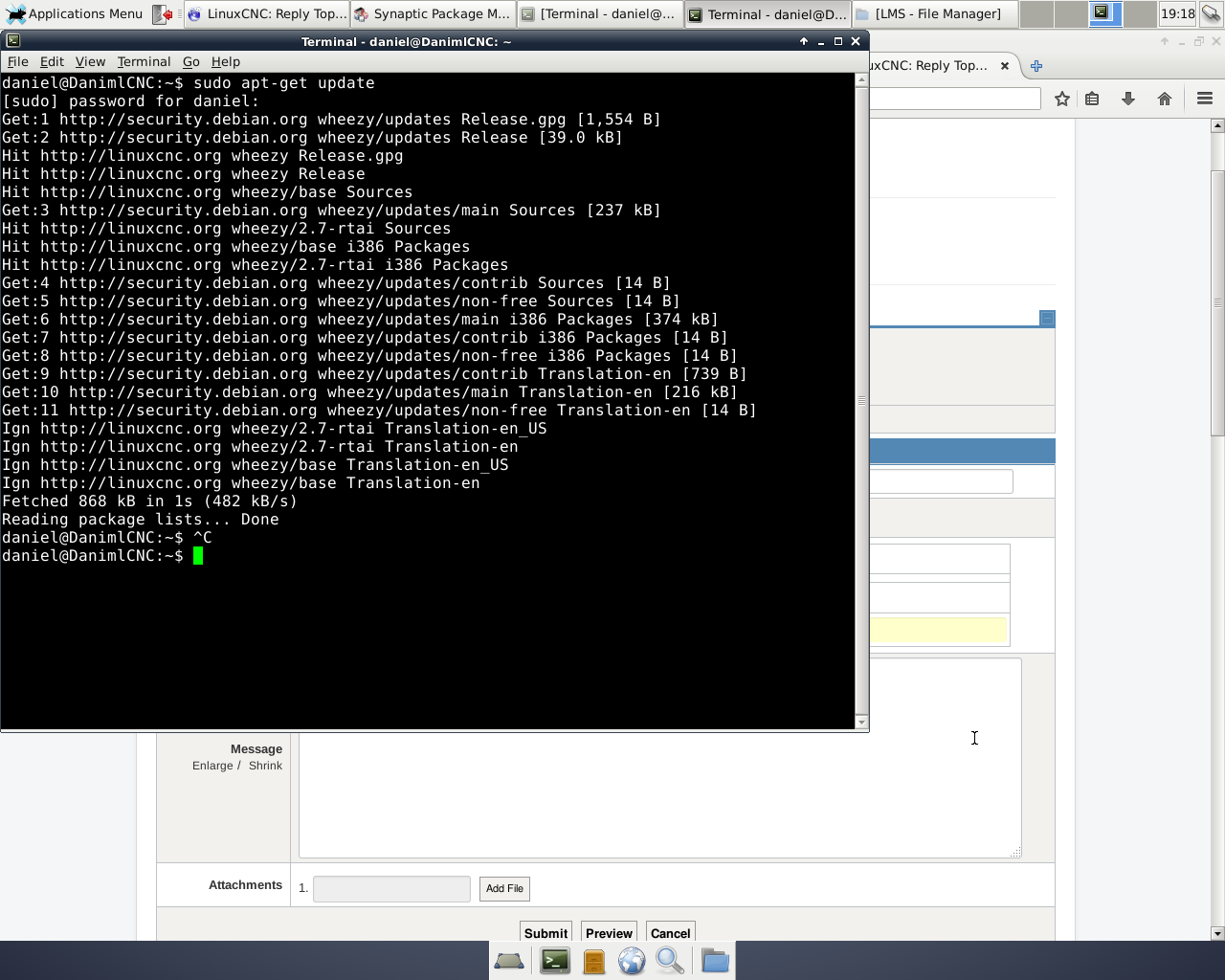The image size is (1225, 980).
Task: Bookmark this page with star icon
Action: pyautogui.click(x=1062, y=99)
